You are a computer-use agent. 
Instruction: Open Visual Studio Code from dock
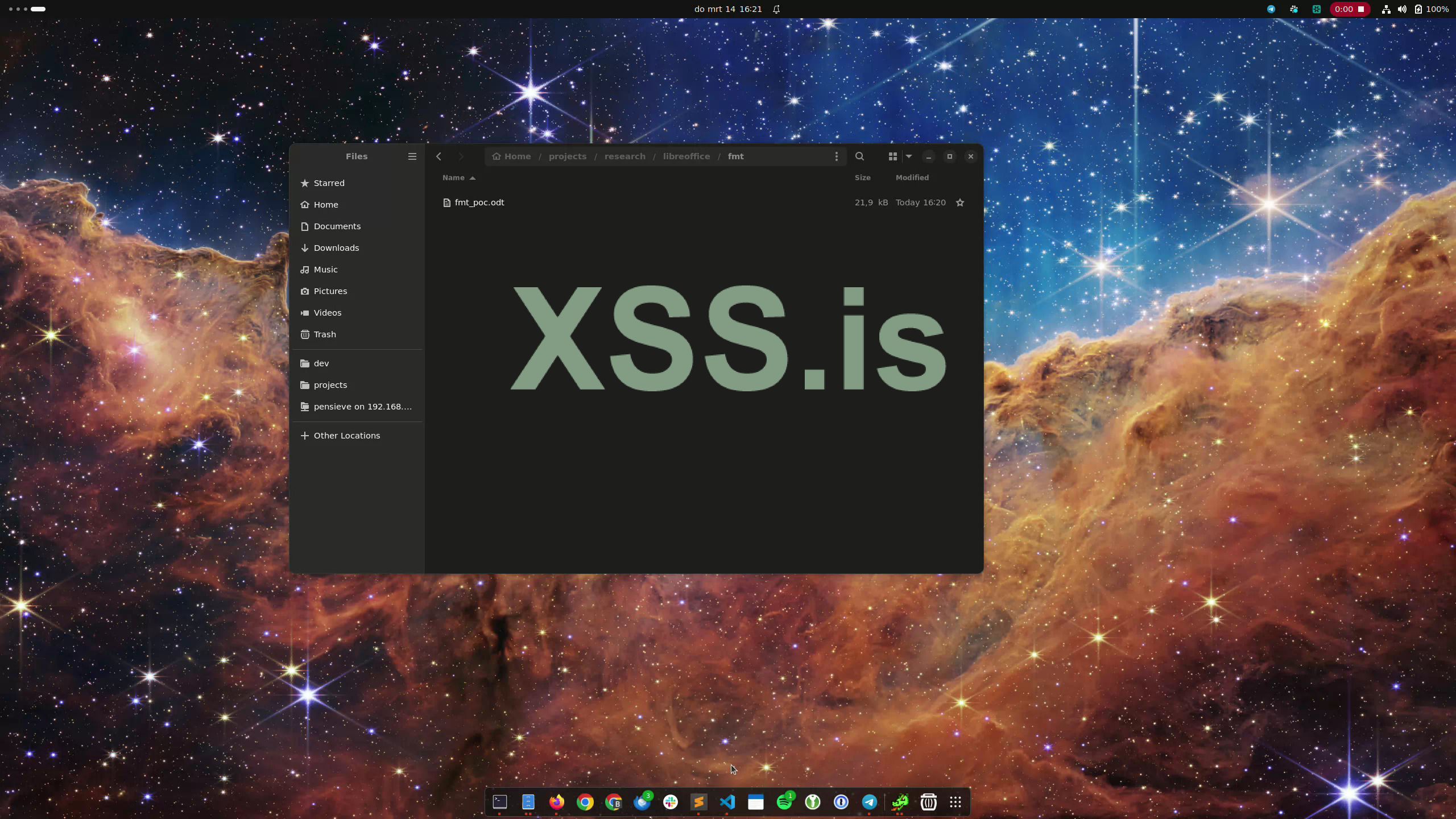point(727,802)
